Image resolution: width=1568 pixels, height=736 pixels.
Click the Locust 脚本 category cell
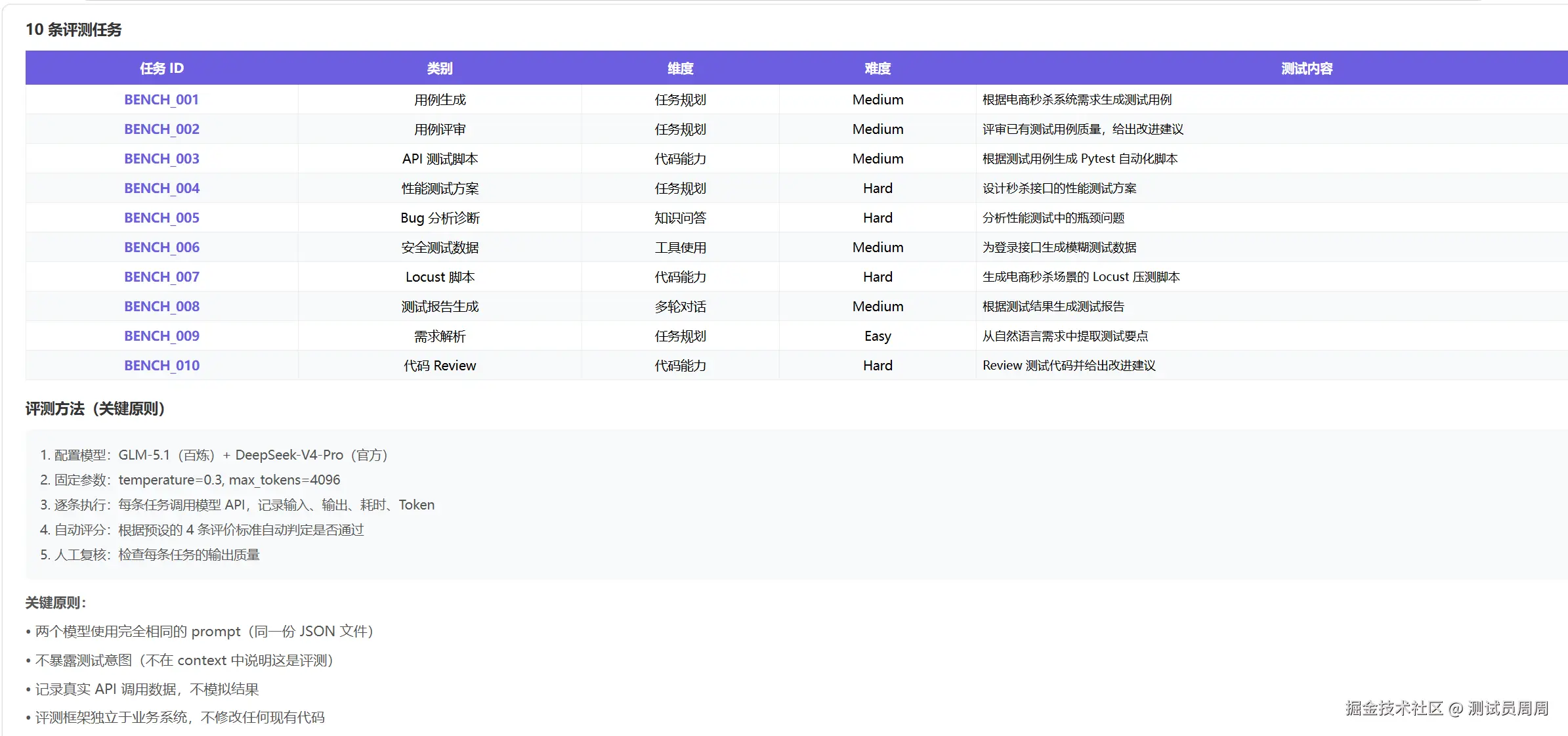click(x=440, y=277)
